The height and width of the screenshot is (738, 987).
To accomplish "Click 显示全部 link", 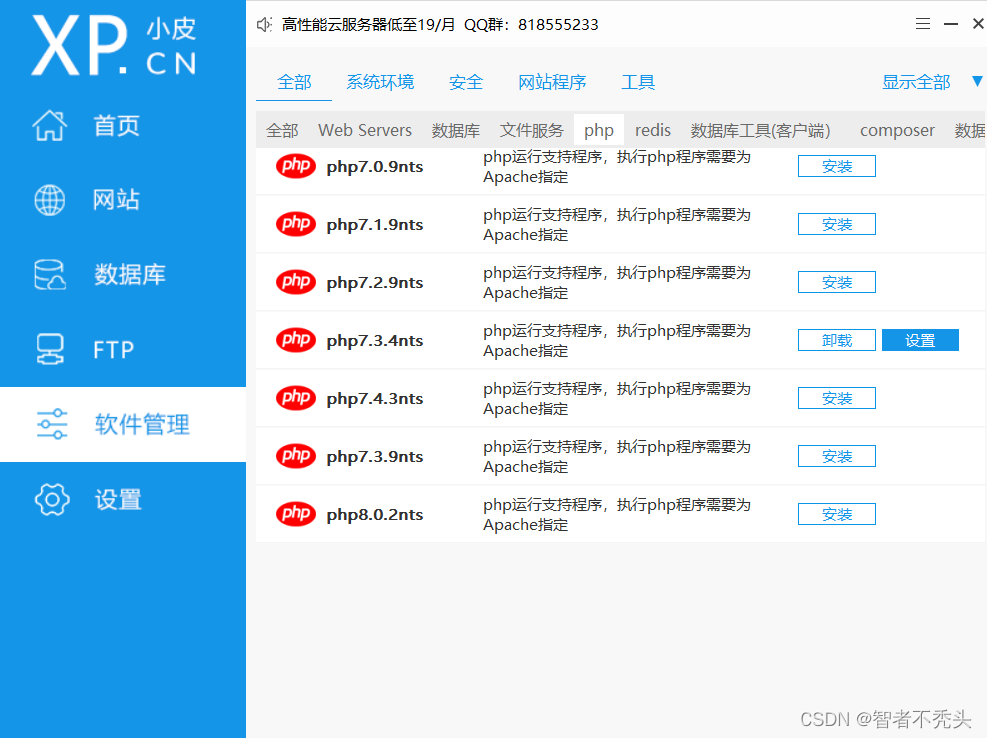I will tap(916, 82).
